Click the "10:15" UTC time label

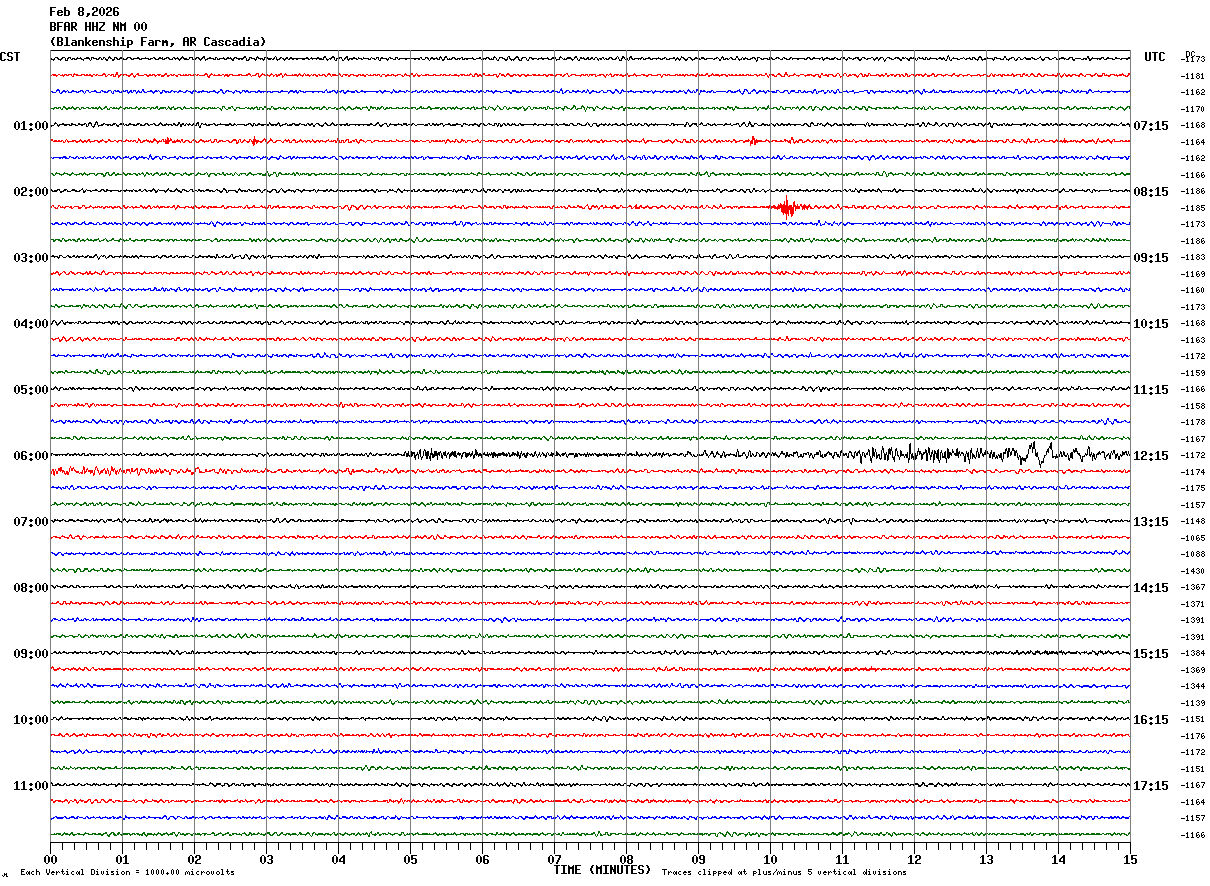pos(1151,324)
